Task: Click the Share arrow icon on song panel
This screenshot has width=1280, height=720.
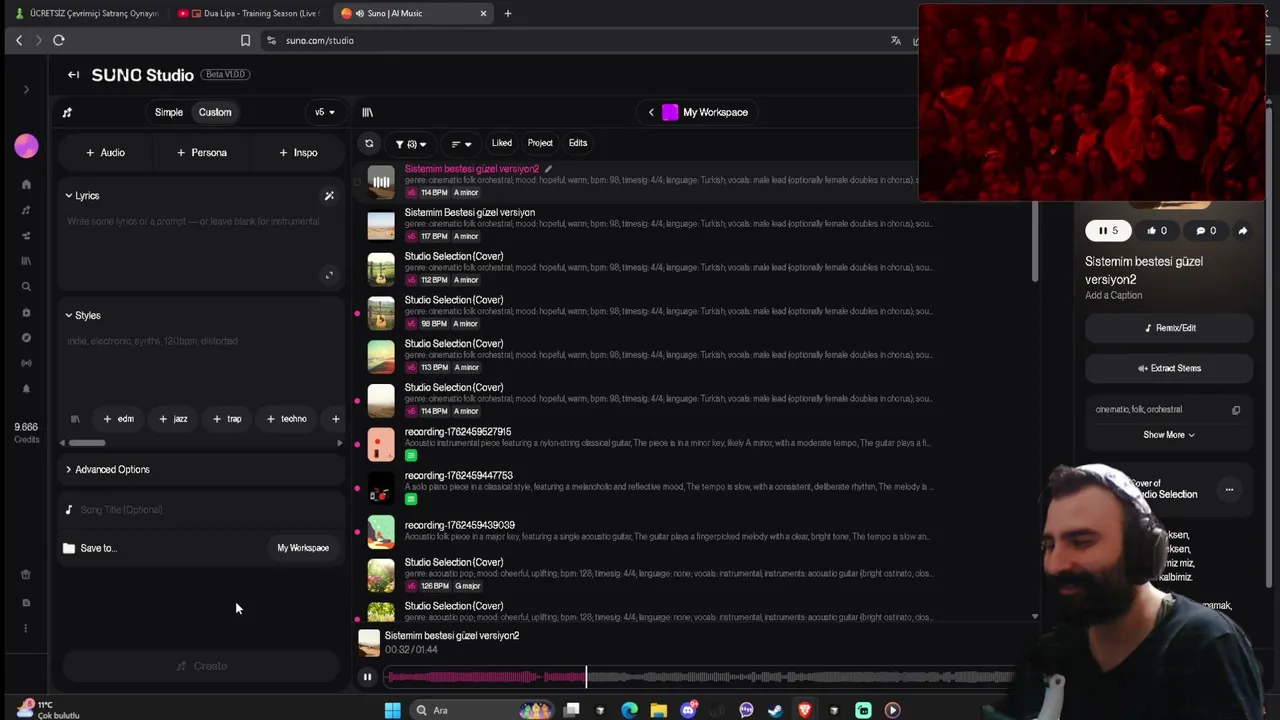Action: coord(1242,231)
